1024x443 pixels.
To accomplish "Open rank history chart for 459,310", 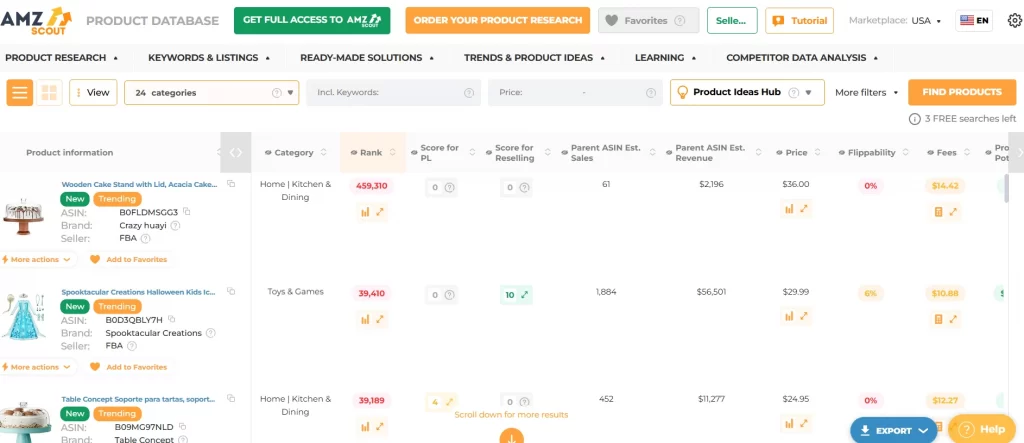I will pyautogui.click(x=365, y=211).
